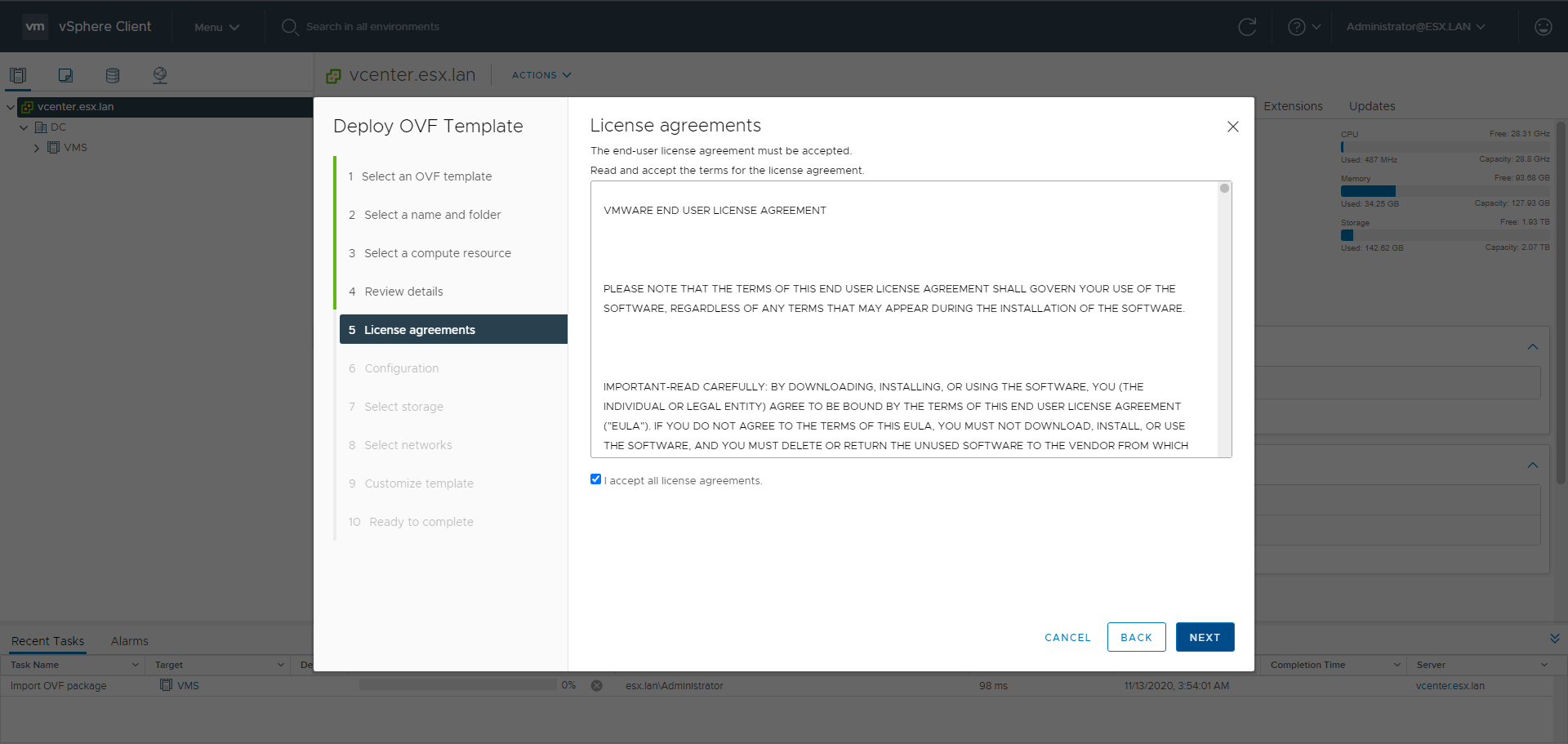Image resolution: width=1568 pixels, height=744 pixels.
Task: Close the Deploy OVF Template dialog
Action: [x=1232, y=127]
